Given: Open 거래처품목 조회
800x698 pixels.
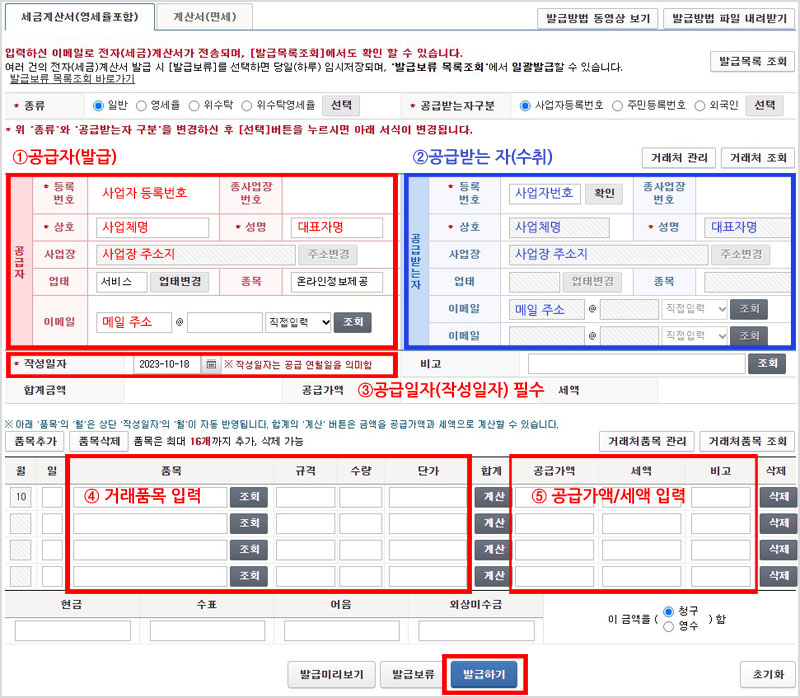Looking at the screenshot, I should pyautogui.click(x=747, y=441).
